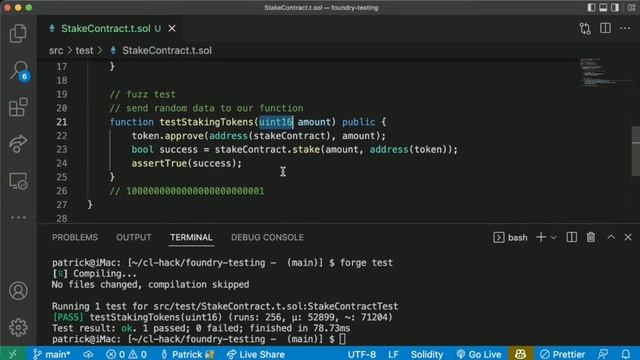The image size is (640, 360).
Task: Open the Search view with badge 6
Action: [19, 71]
